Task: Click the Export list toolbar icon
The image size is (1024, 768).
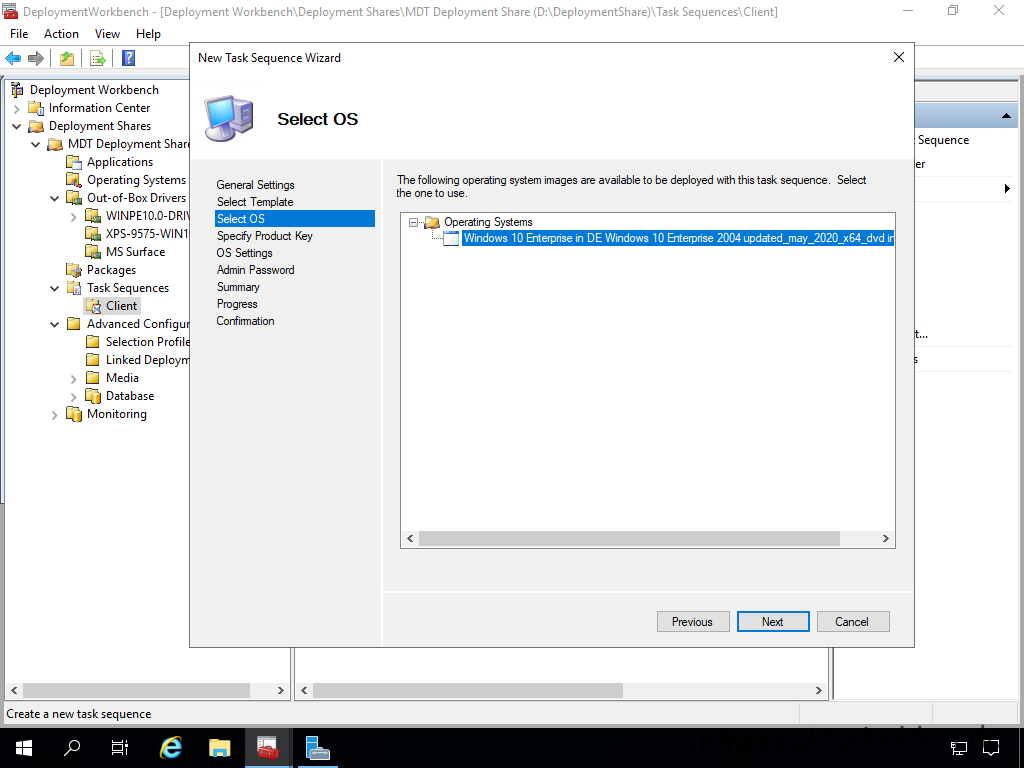Action: 97,58
